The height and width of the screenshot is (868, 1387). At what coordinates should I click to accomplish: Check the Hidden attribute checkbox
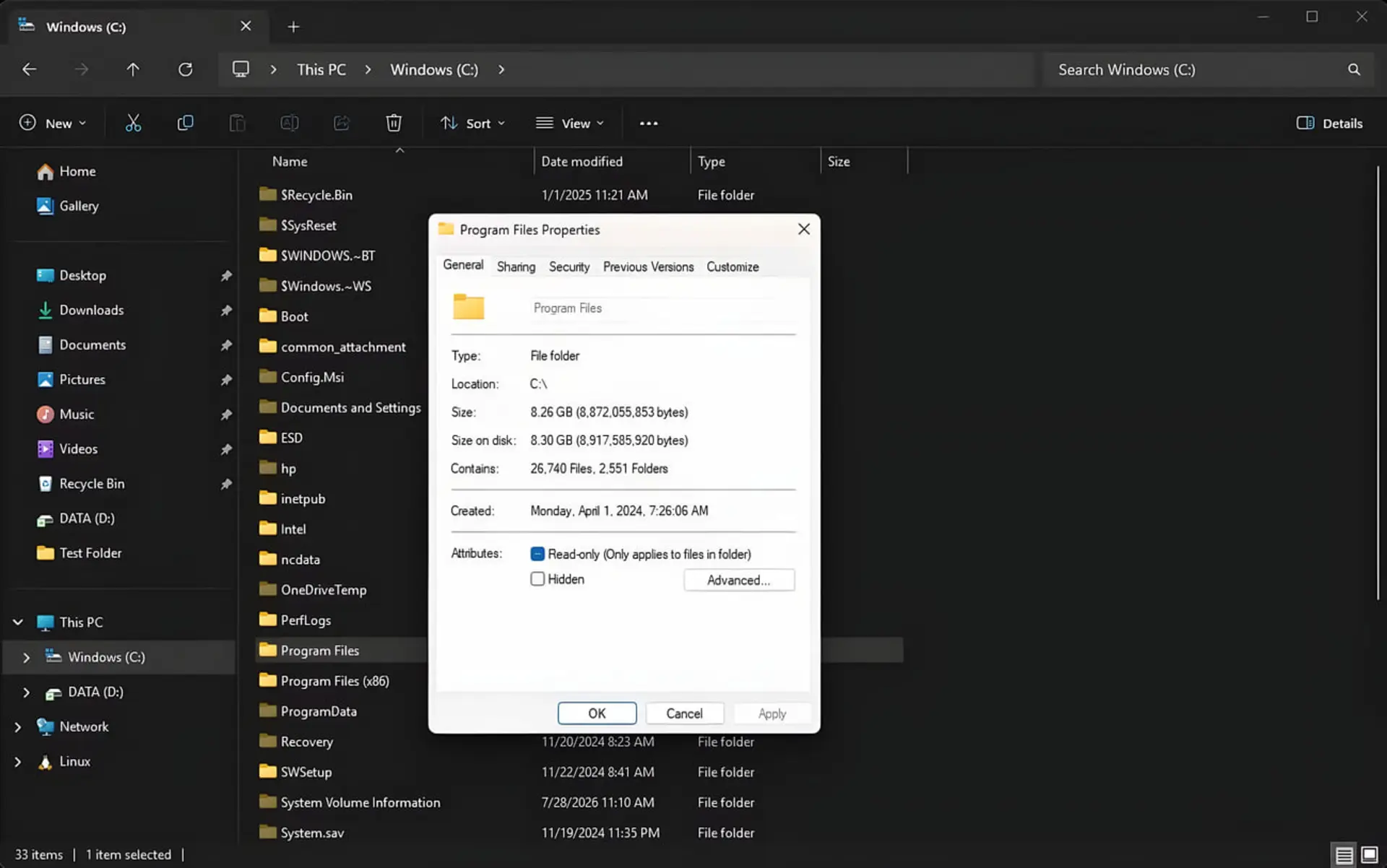point(537,579)
